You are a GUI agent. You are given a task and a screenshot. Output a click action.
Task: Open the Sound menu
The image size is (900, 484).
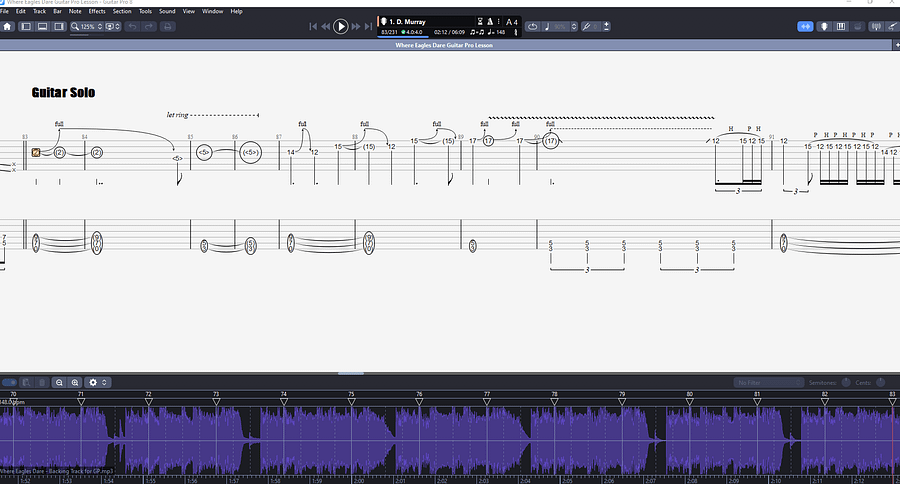point(167,11)
